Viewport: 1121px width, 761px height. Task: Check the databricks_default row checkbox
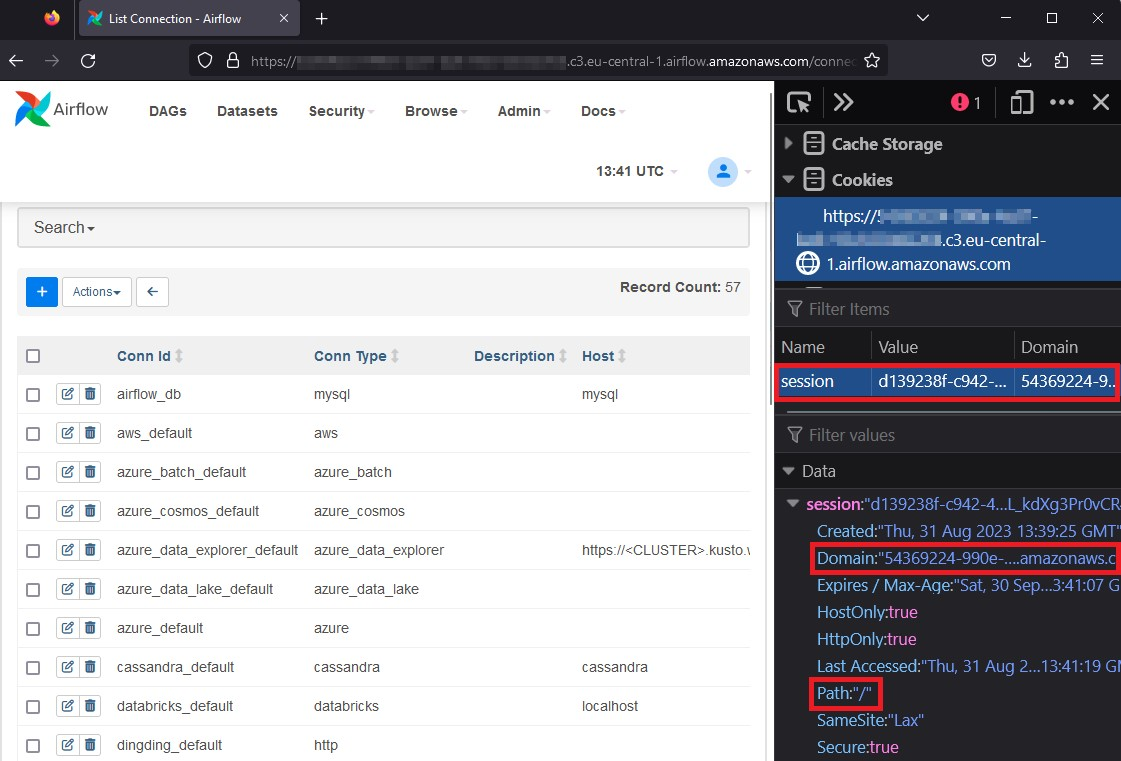point(33,705)
